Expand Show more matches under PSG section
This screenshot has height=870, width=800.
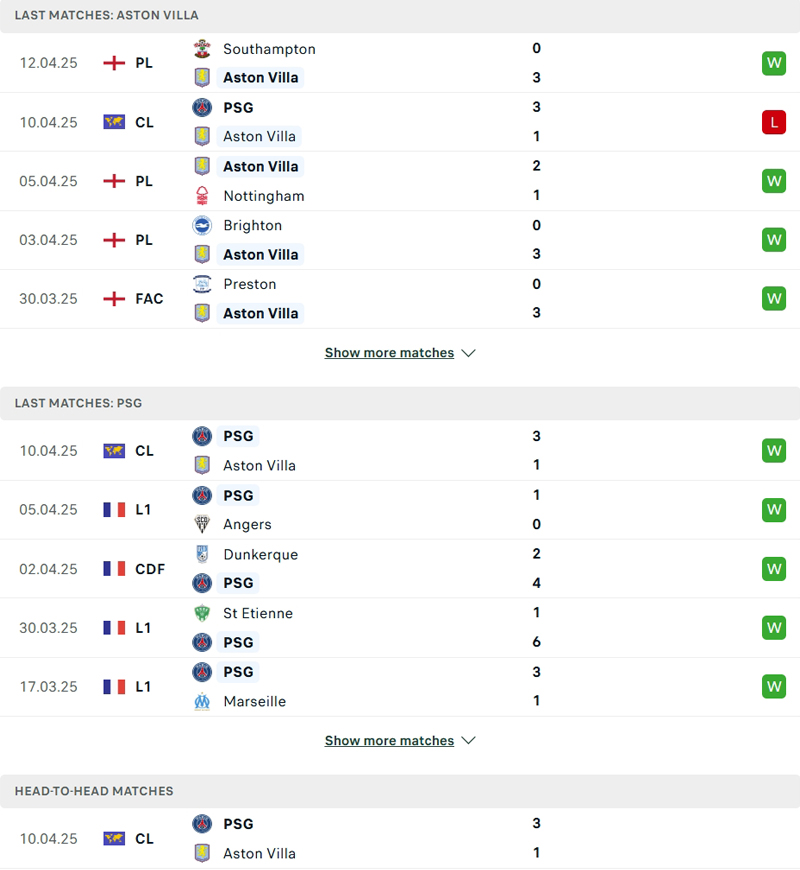click(390, 740)
